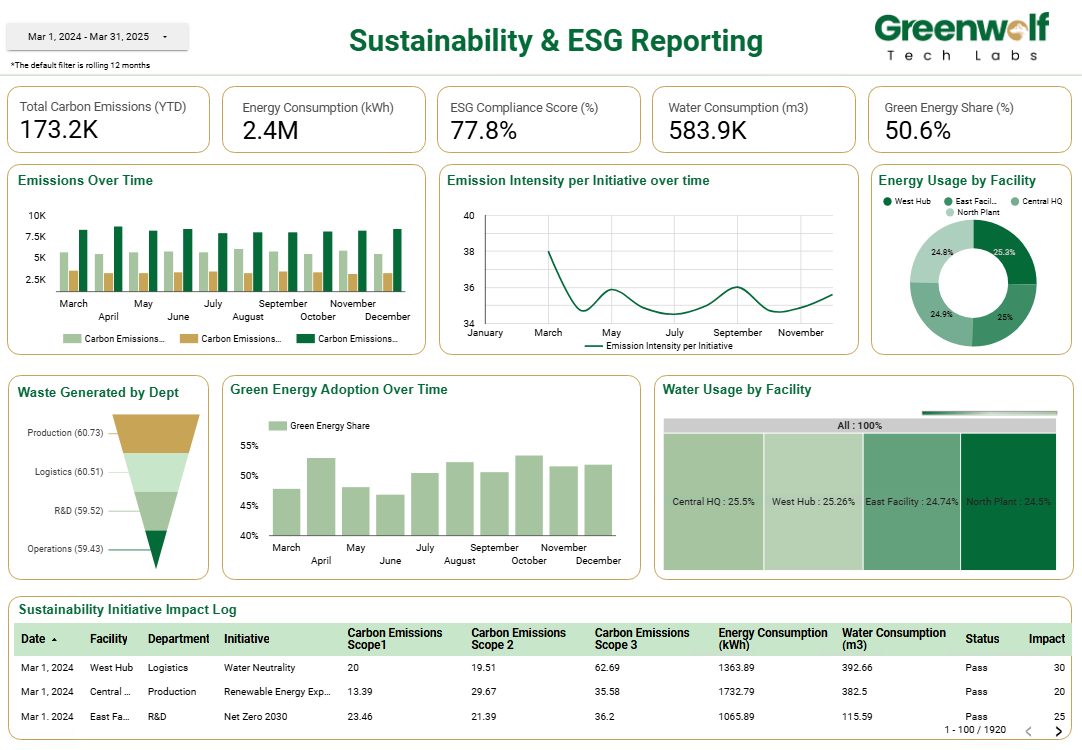This screenshot has width=1082, height=750.
Task: Go to next page of the impact log
Action: (x=1059, y=731)
